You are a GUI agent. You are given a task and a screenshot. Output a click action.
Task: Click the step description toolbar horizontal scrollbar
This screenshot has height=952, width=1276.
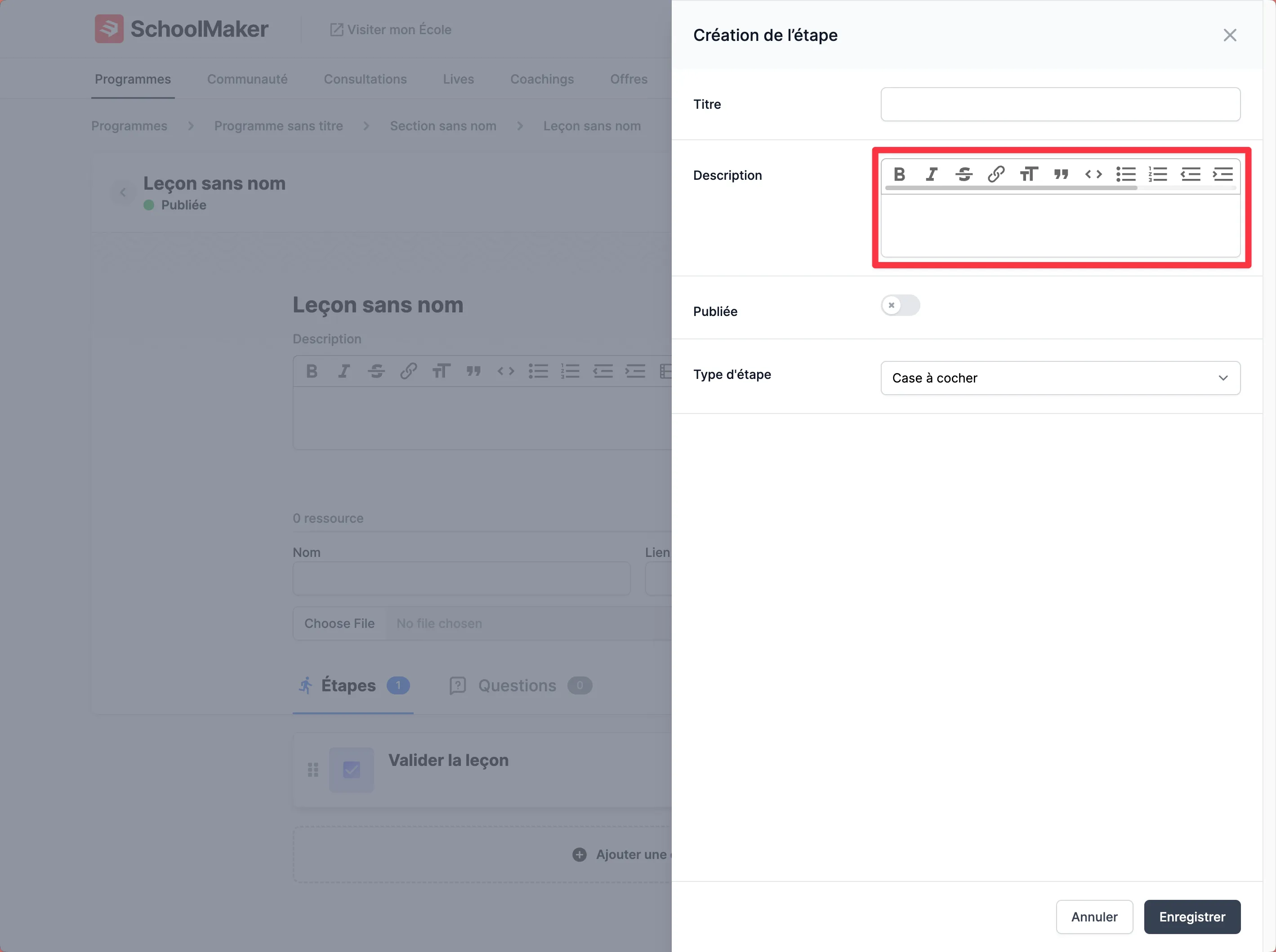click(x=1011, y=188)
